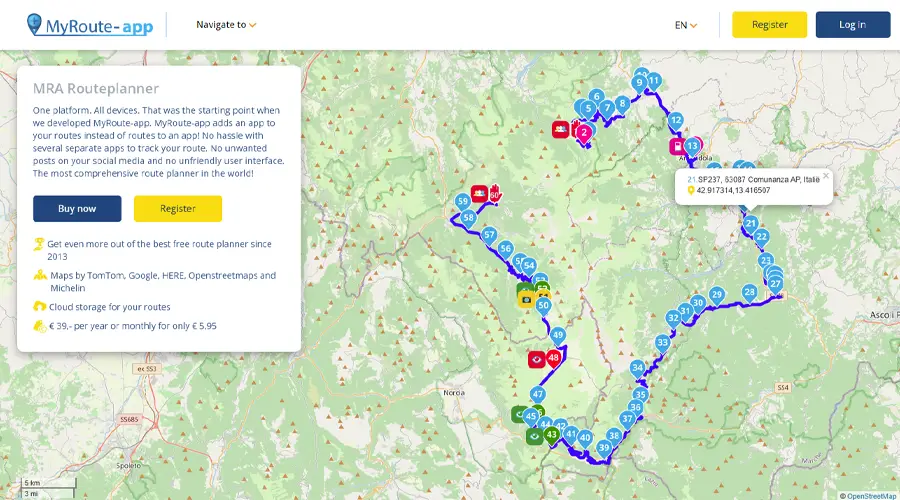The height and width of the screenshot is (500, 900).
Task: Open the EN language dropdown
Action: 685,25
